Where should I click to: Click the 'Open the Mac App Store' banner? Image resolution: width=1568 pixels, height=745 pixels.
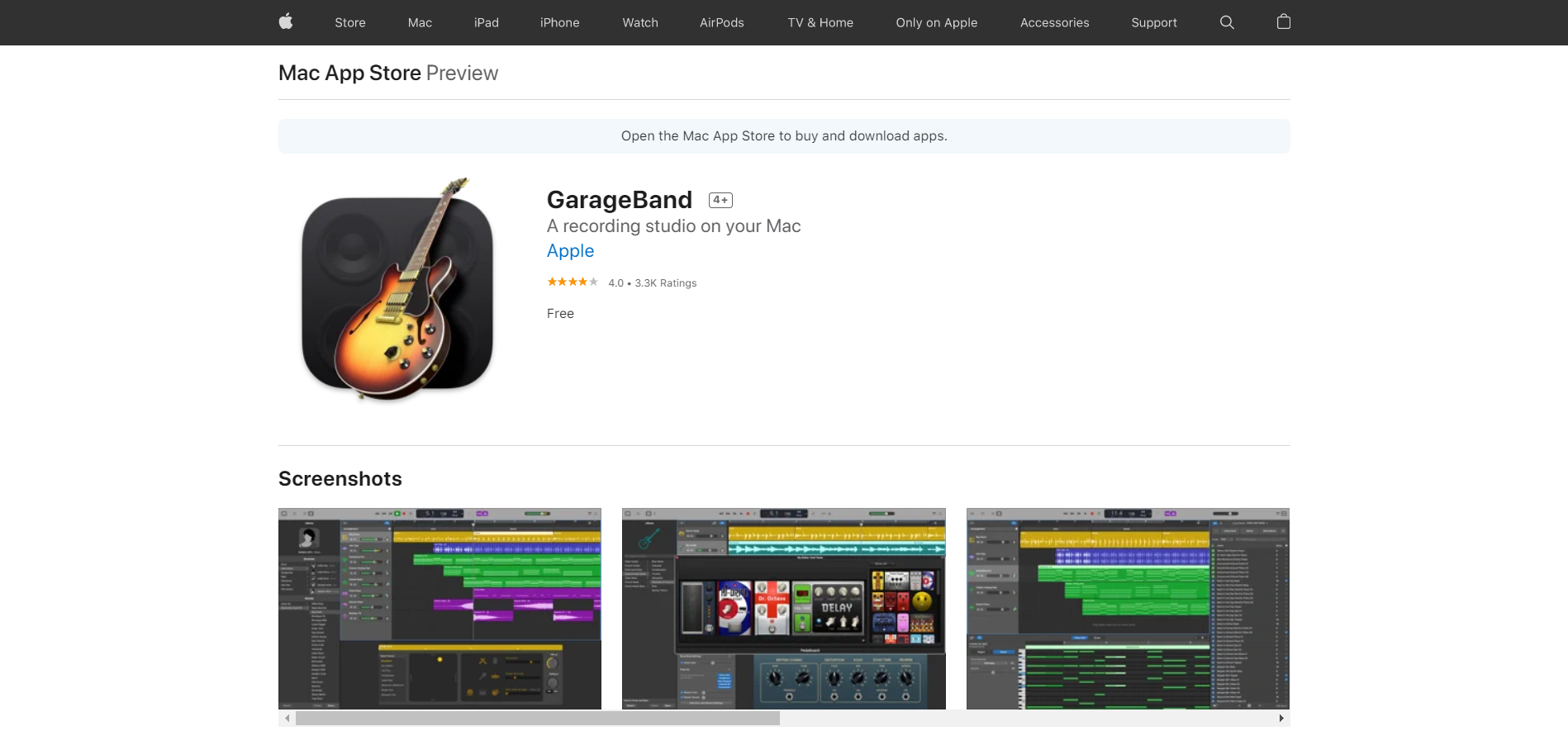[x=784, y=136]
